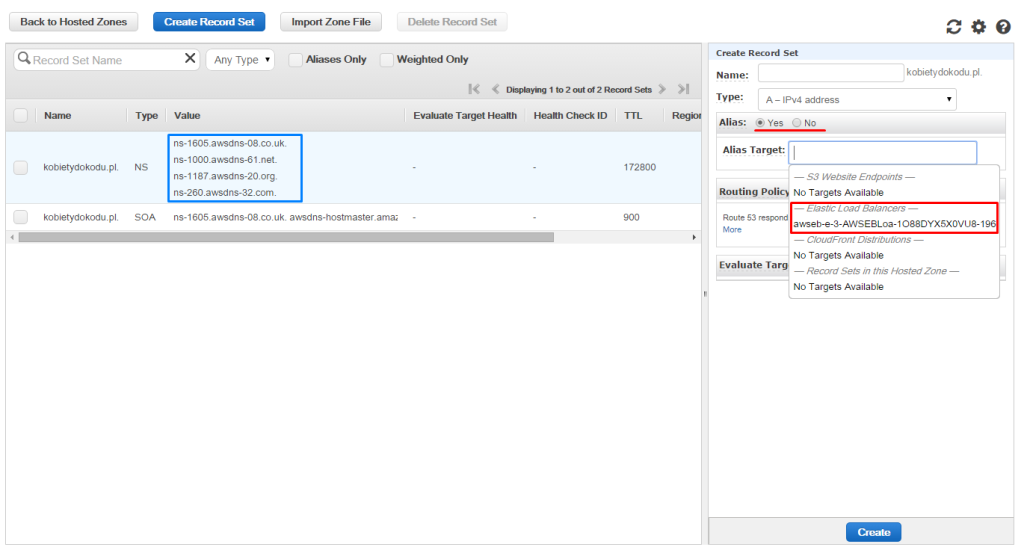Screen dimensions: 1024x550
Task: Sort by the Name column header
Action: (57, 116)
